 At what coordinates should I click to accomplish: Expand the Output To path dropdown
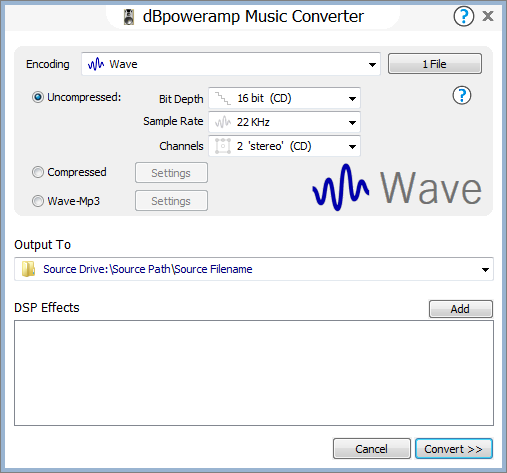tap(485, 269)
